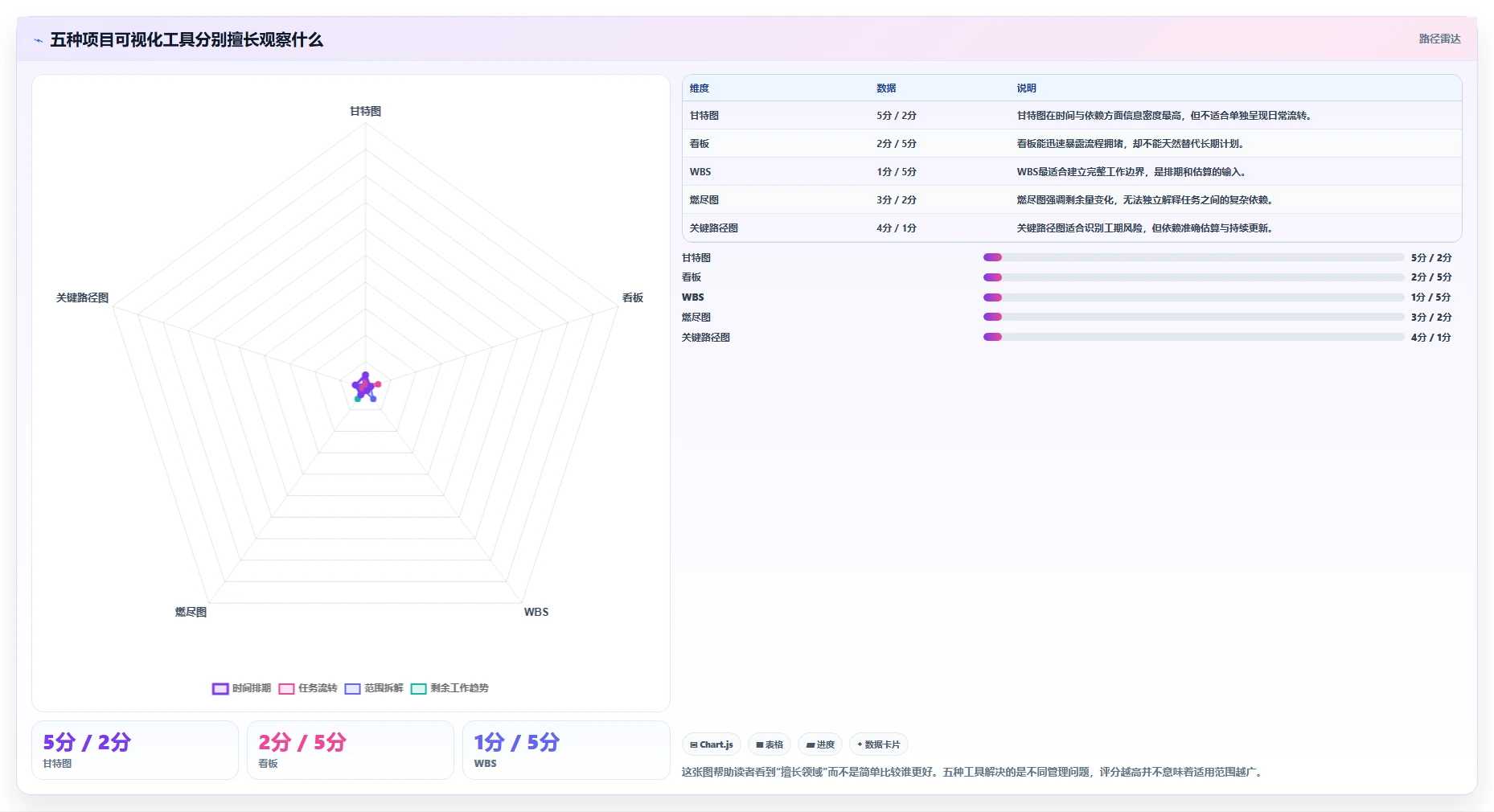This screenshot has width=1494, height=812.
Task: Click the 说明 column header
Action: point(1026,88)
